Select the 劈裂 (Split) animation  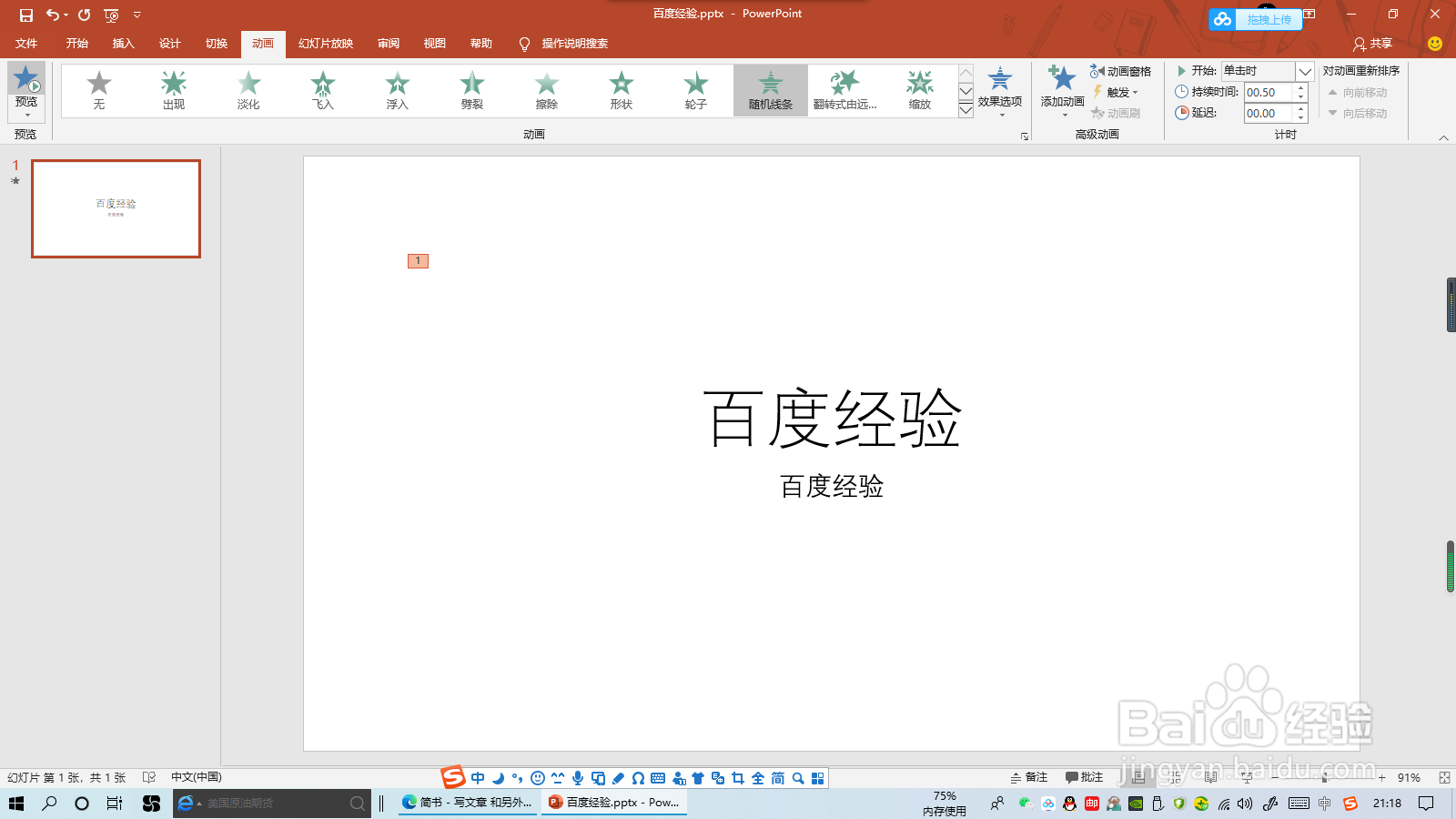click(472, 90)
